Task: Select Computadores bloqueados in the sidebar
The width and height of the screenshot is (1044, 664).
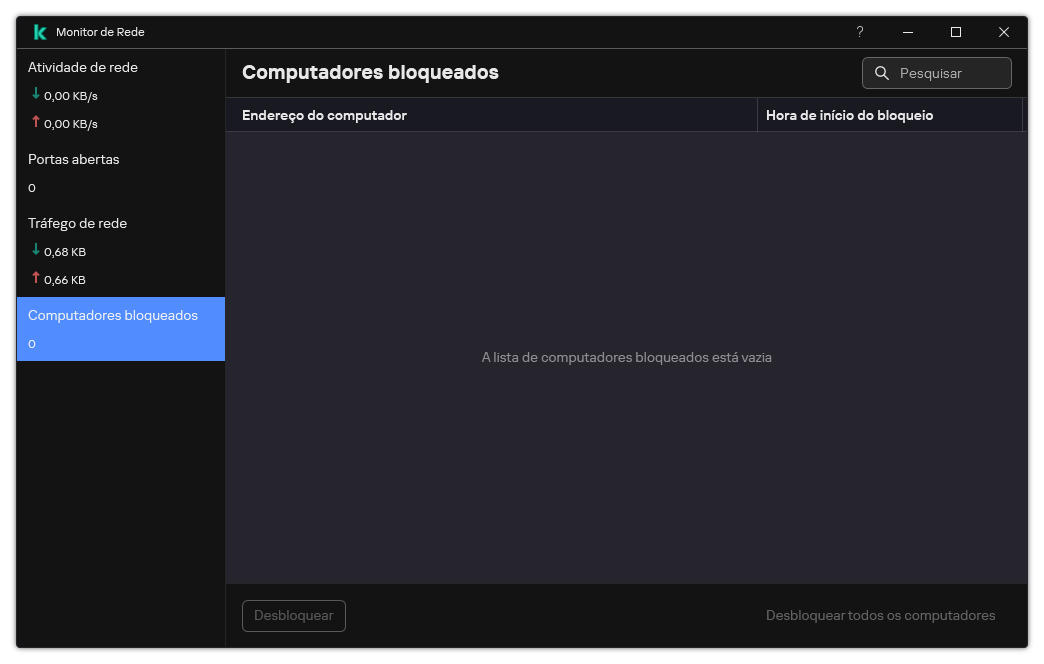Action: tap(112, 315)
